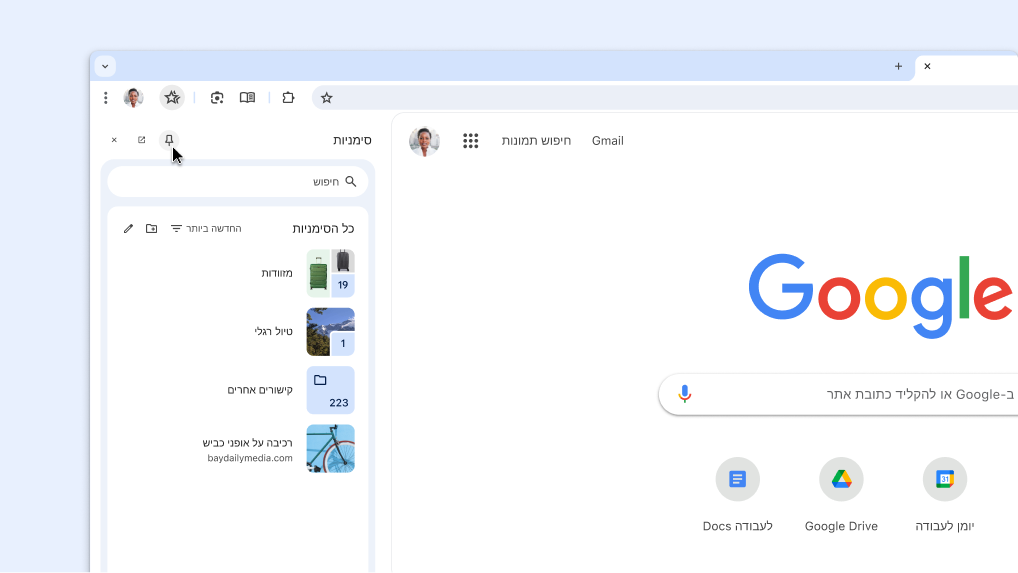Open the קישורים אחרים folder
Screen dimensions: 1018x573
pos(330,390)
